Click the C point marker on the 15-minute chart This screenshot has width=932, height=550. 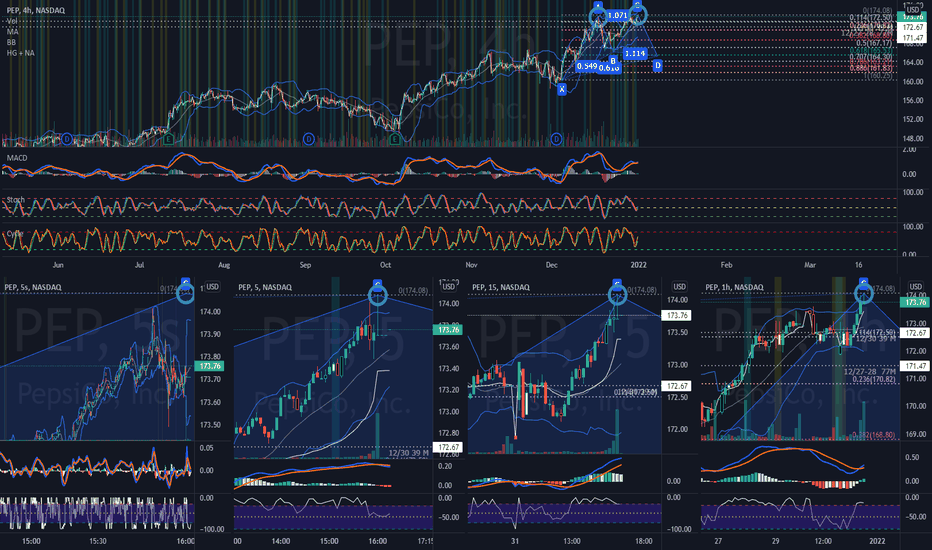[617, 284]
